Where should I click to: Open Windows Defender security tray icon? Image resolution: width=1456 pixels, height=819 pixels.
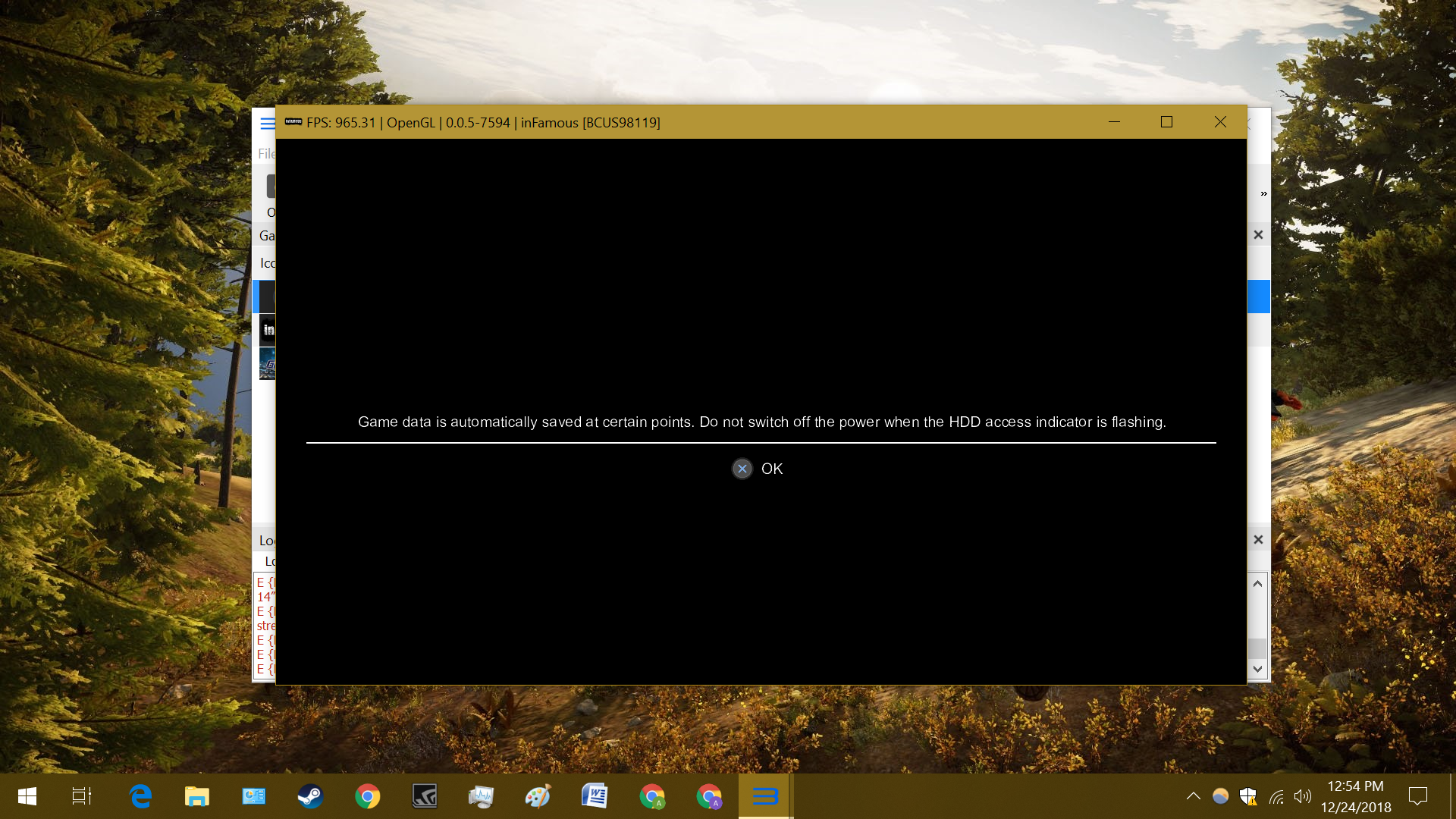(1247, 796)
